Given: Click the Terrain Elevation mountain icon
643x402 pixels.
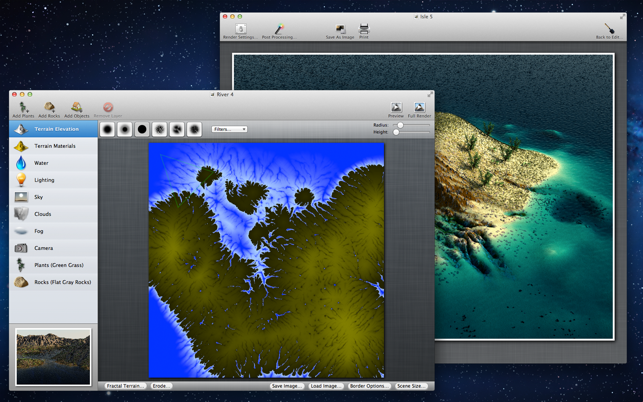Looking at the screenshot, I should click(21, 129).
